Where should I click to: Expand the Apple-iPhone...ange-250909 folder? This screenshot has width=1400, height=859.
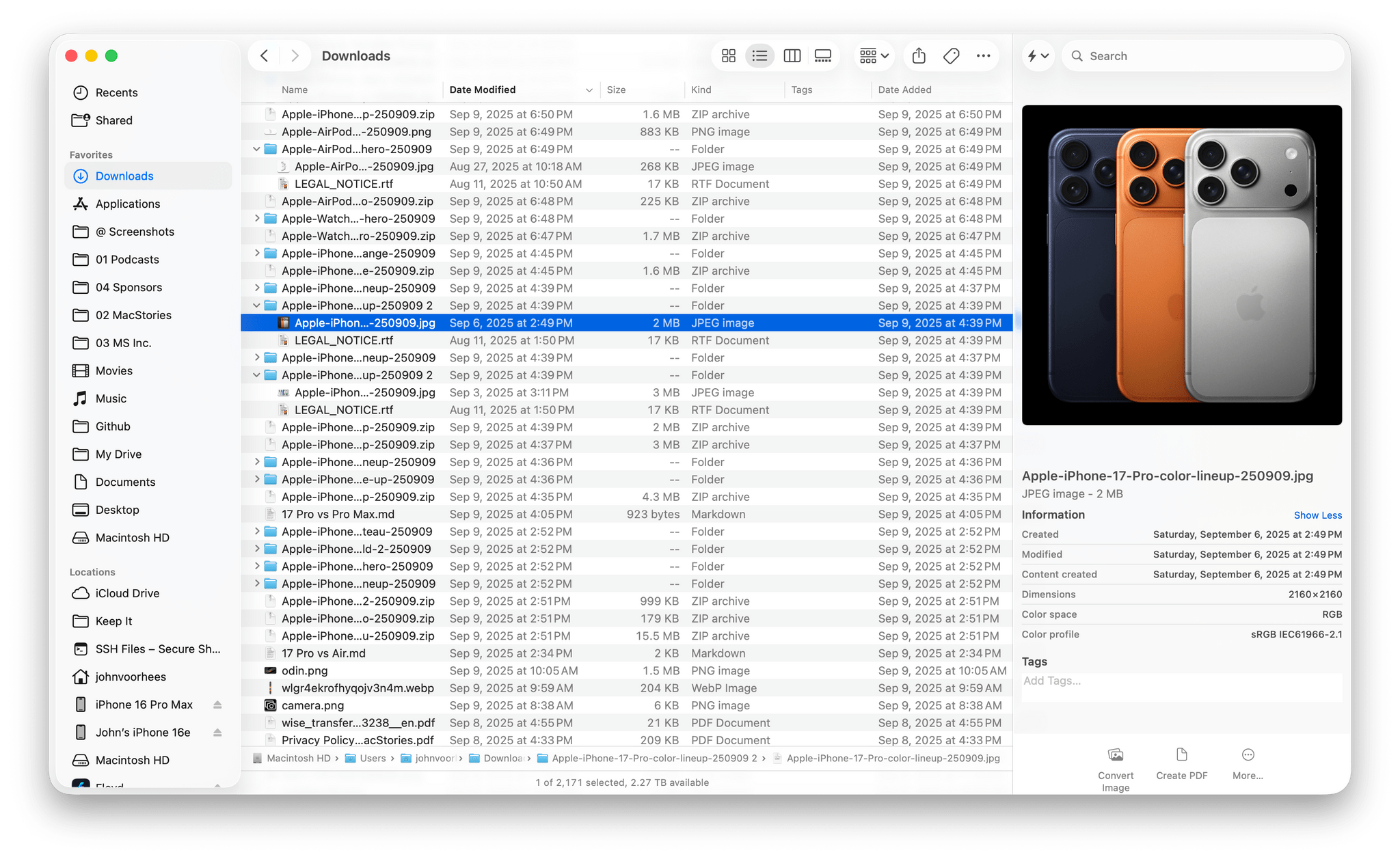click(256, 254)
